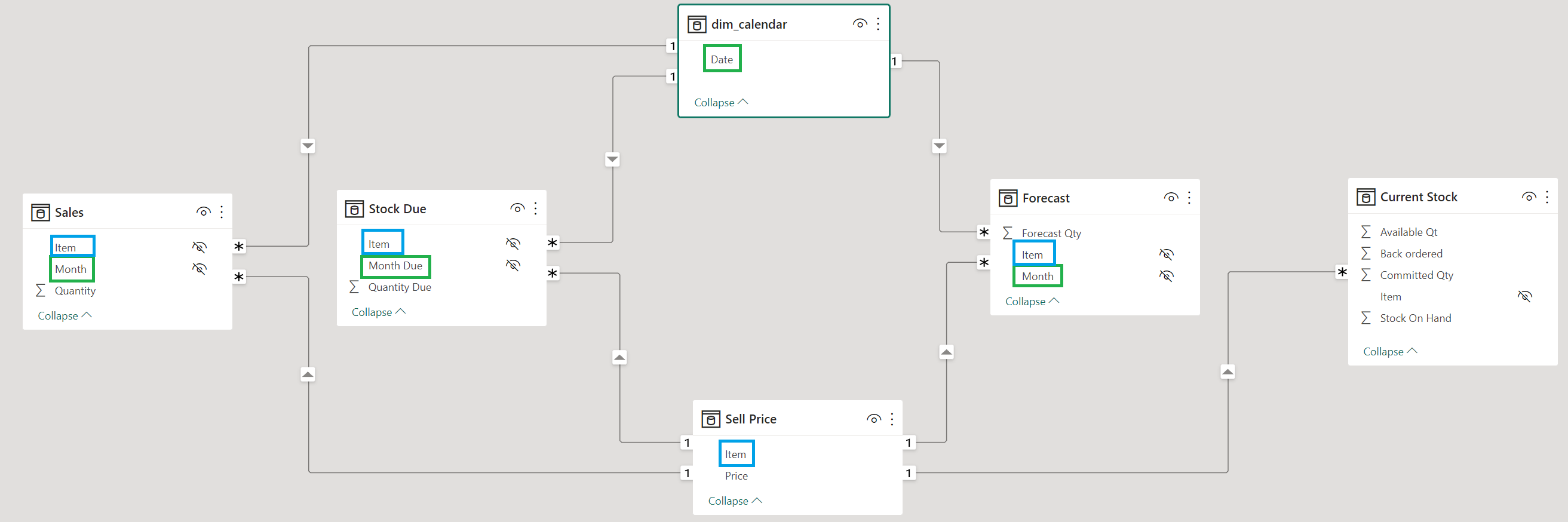The width and height of the screenshot is (1568, 522).
Task: Select the Date field in dim_calendar
Action: point(722,59)
